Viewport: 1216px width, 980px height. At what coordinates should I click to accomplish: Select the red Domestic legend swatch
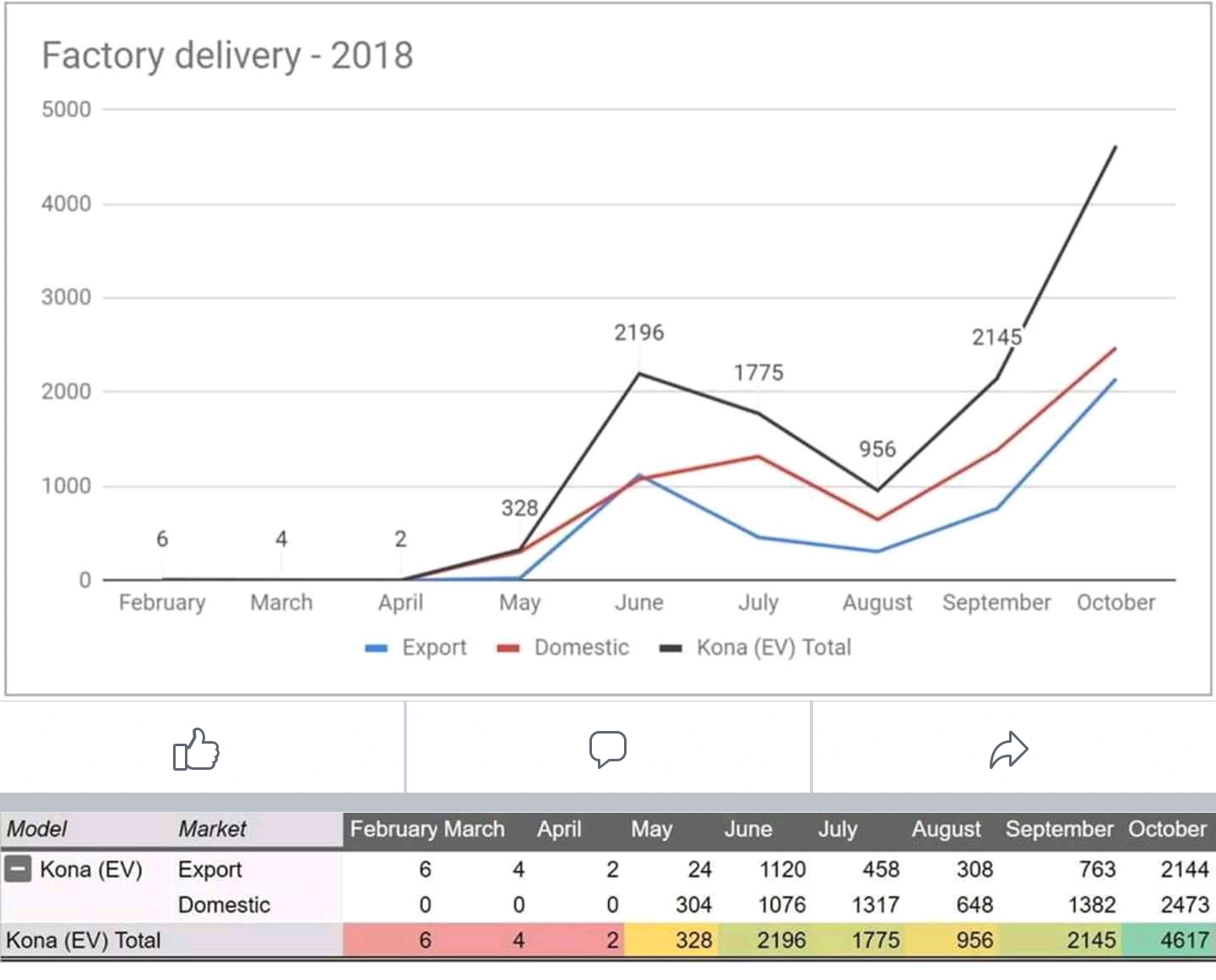point(508,648)
